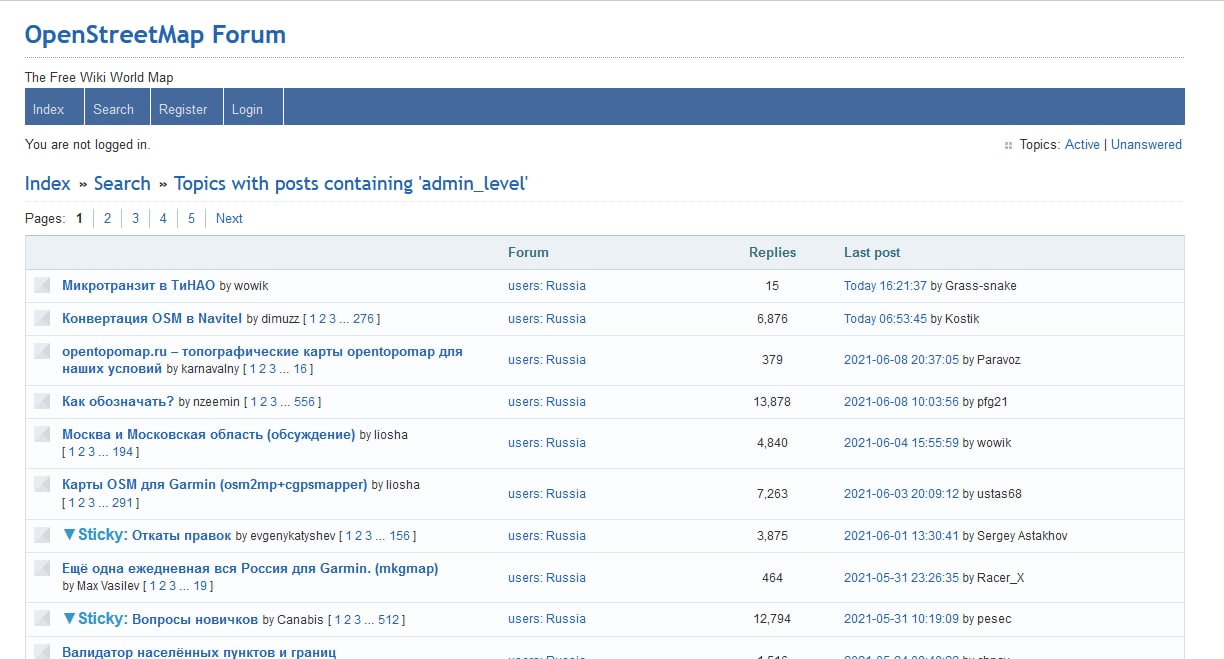Viewport: 1224px width, 659px height.
Task: Click topic status icon for Карты OSM для Garmin
Action: click(42, 484)
